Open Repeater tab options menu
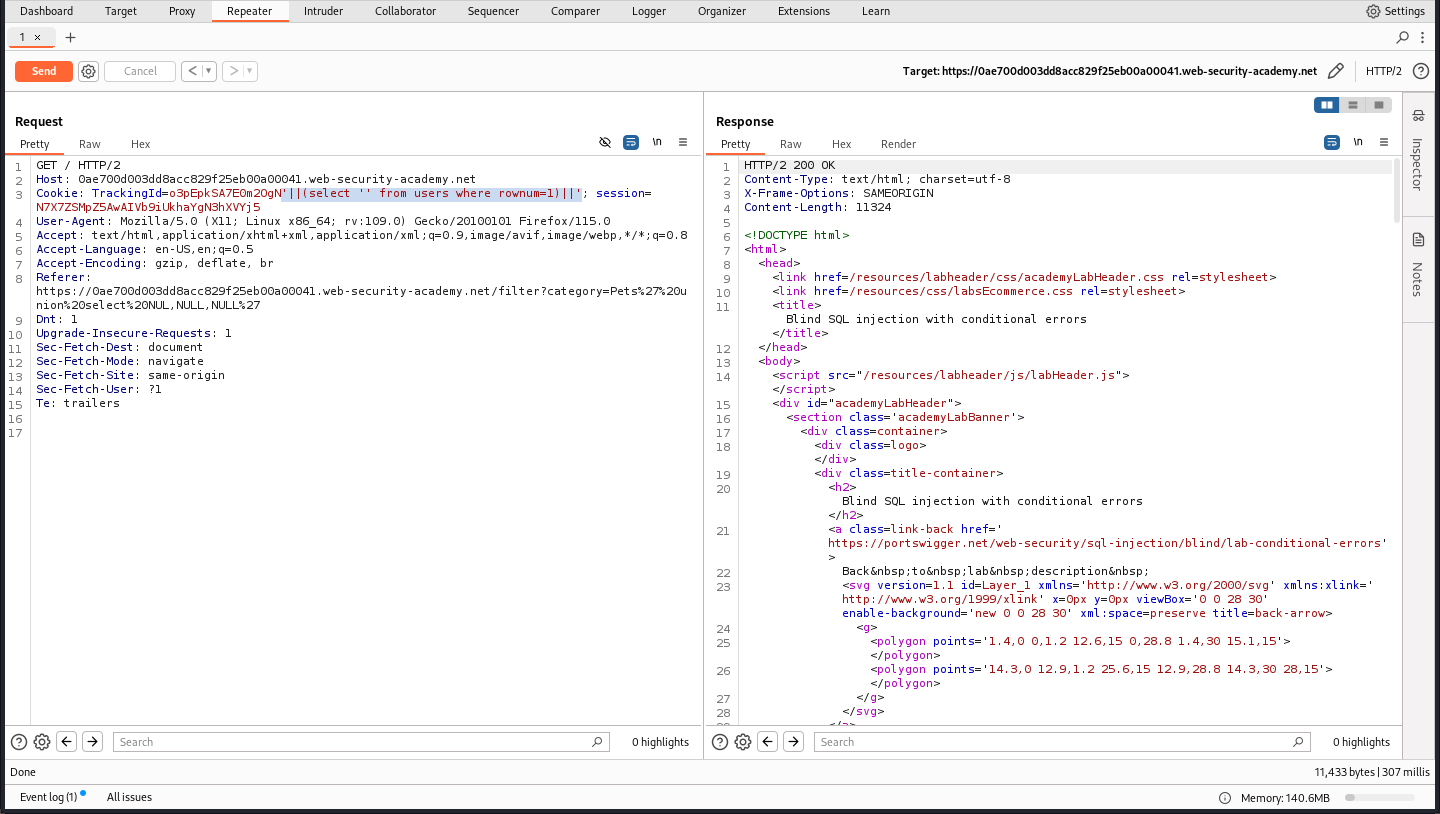The image size is (1440, 814). tap(1425, 37)
